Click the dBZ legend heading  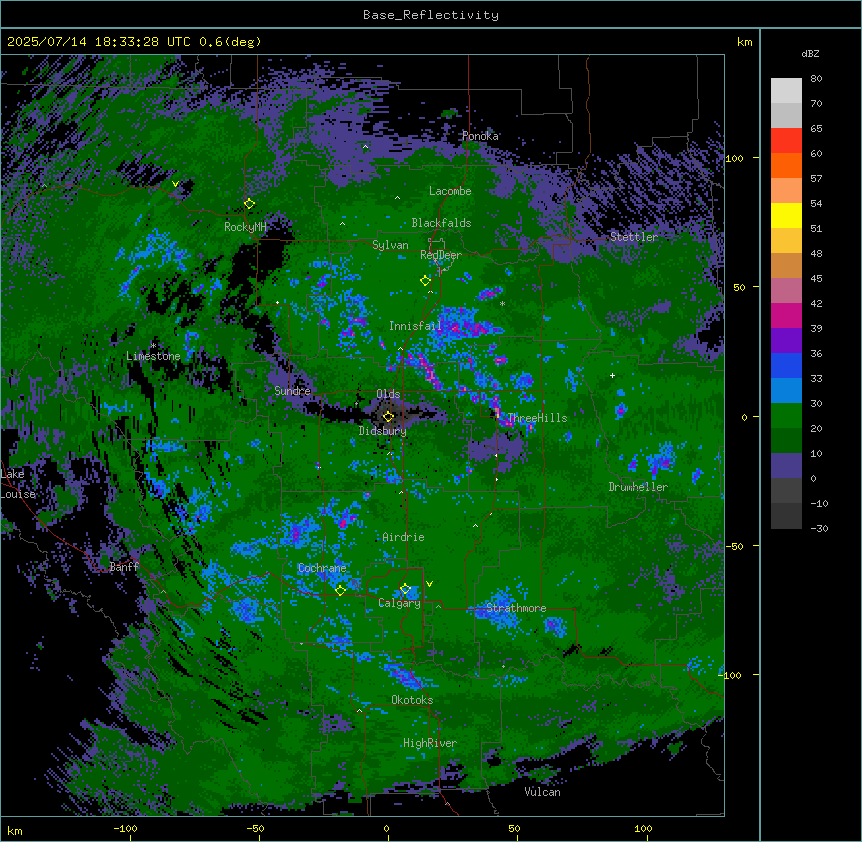[810, 54]
